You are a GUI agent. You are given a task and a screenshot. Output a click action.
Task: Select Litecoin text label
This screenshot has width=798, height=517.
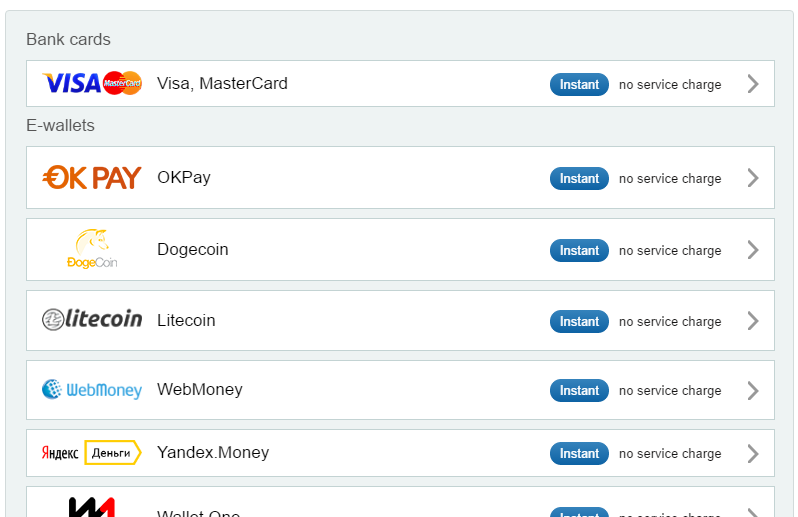pos(186,320)
